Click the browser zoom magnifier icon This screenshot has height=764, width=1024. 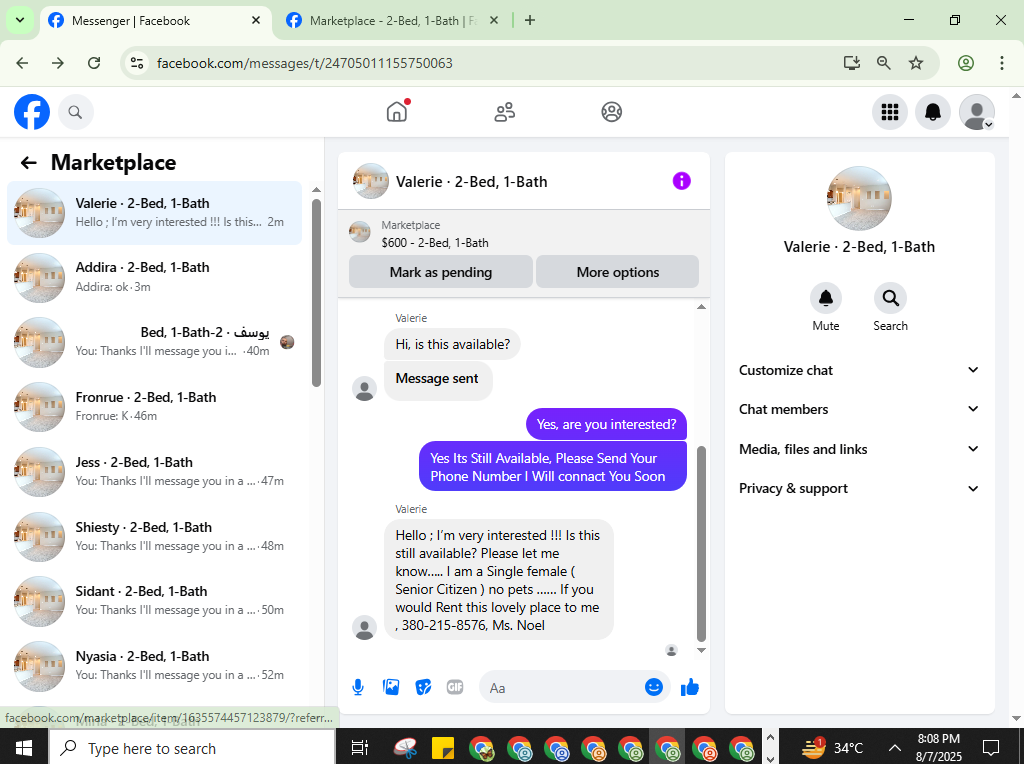click(883, 63)
